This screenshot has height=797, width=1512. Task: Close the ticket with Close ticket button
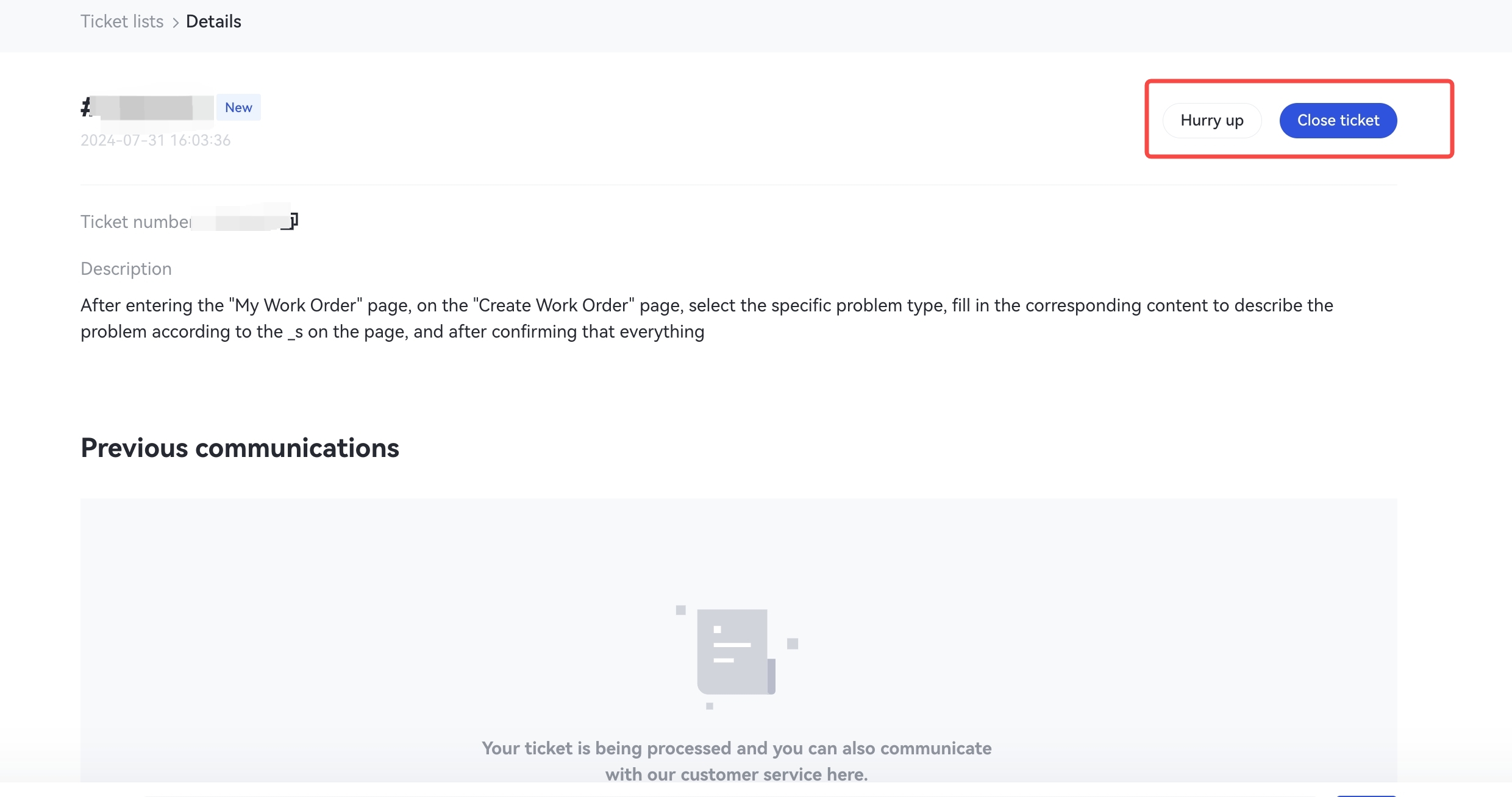1338,121
